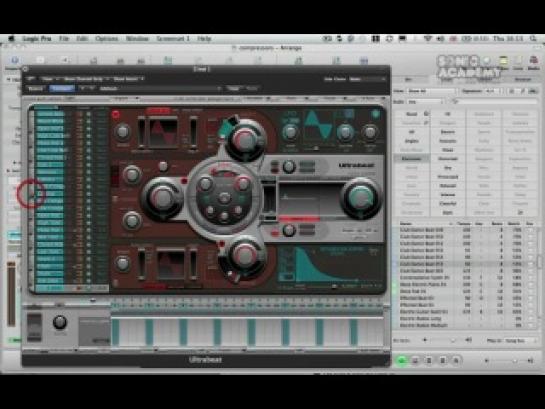Click Oscillator 1 waveform display

(x=163, y=132)
